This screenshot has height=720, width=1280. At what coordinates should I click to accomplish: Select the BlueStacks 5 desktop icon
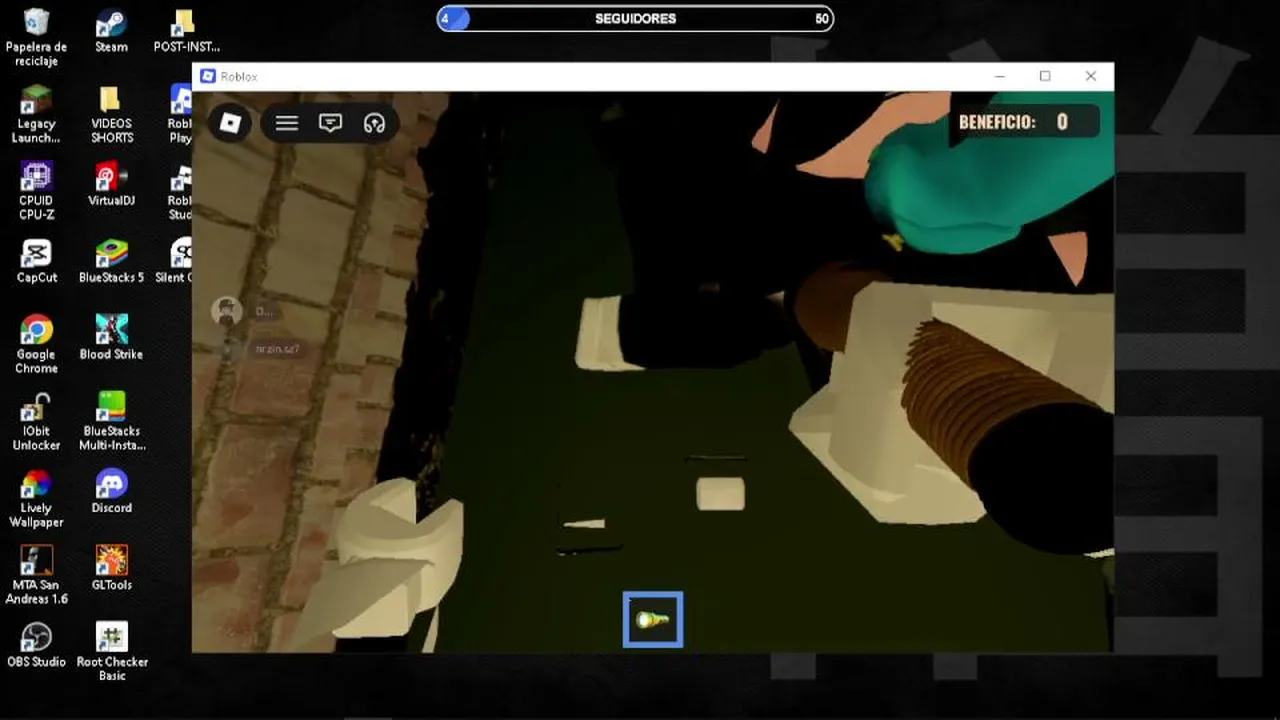pos(111,262)
